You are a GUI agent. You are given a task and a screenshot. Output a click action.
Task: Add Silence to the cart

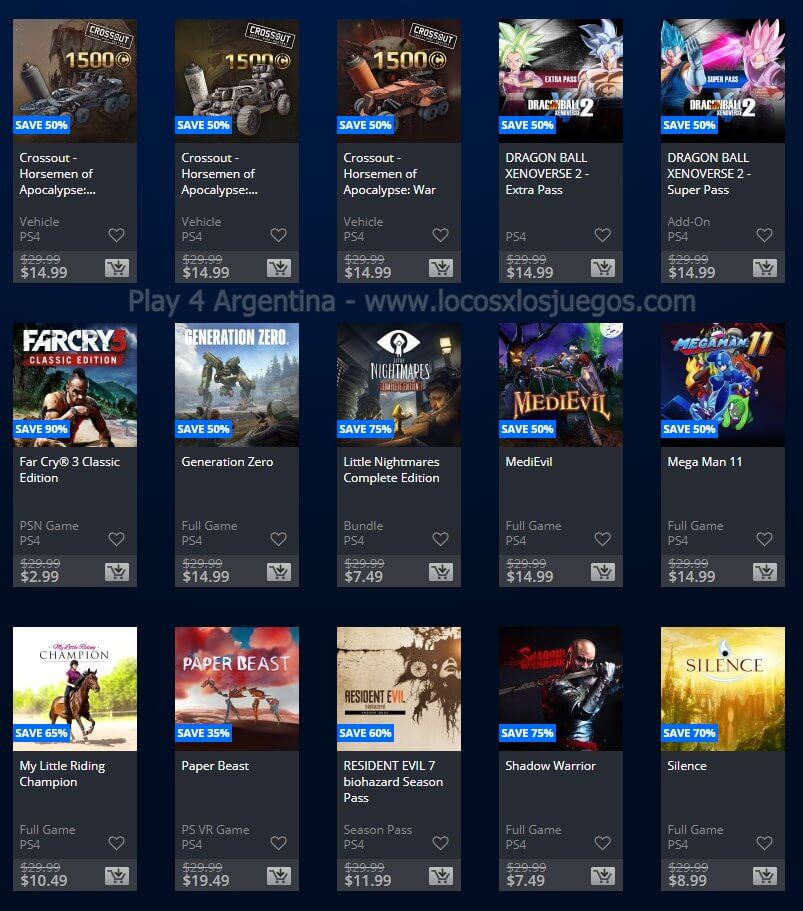pyautogui.click(x=765, y=876)
